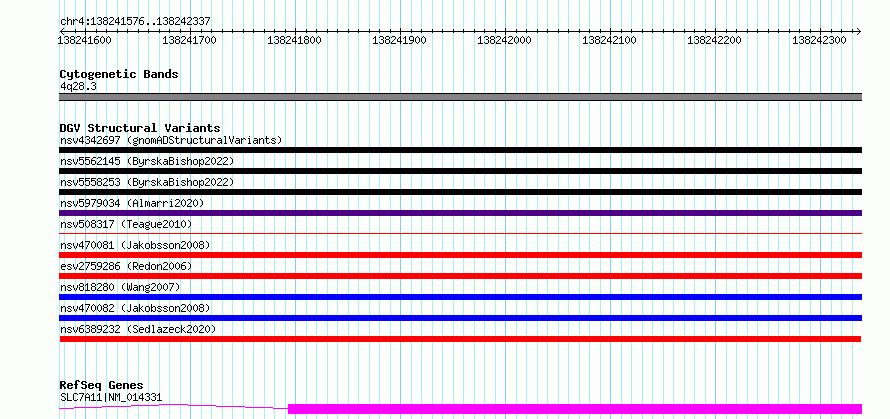
Task: Click ruler position 138242000
Action: (505, 40)
